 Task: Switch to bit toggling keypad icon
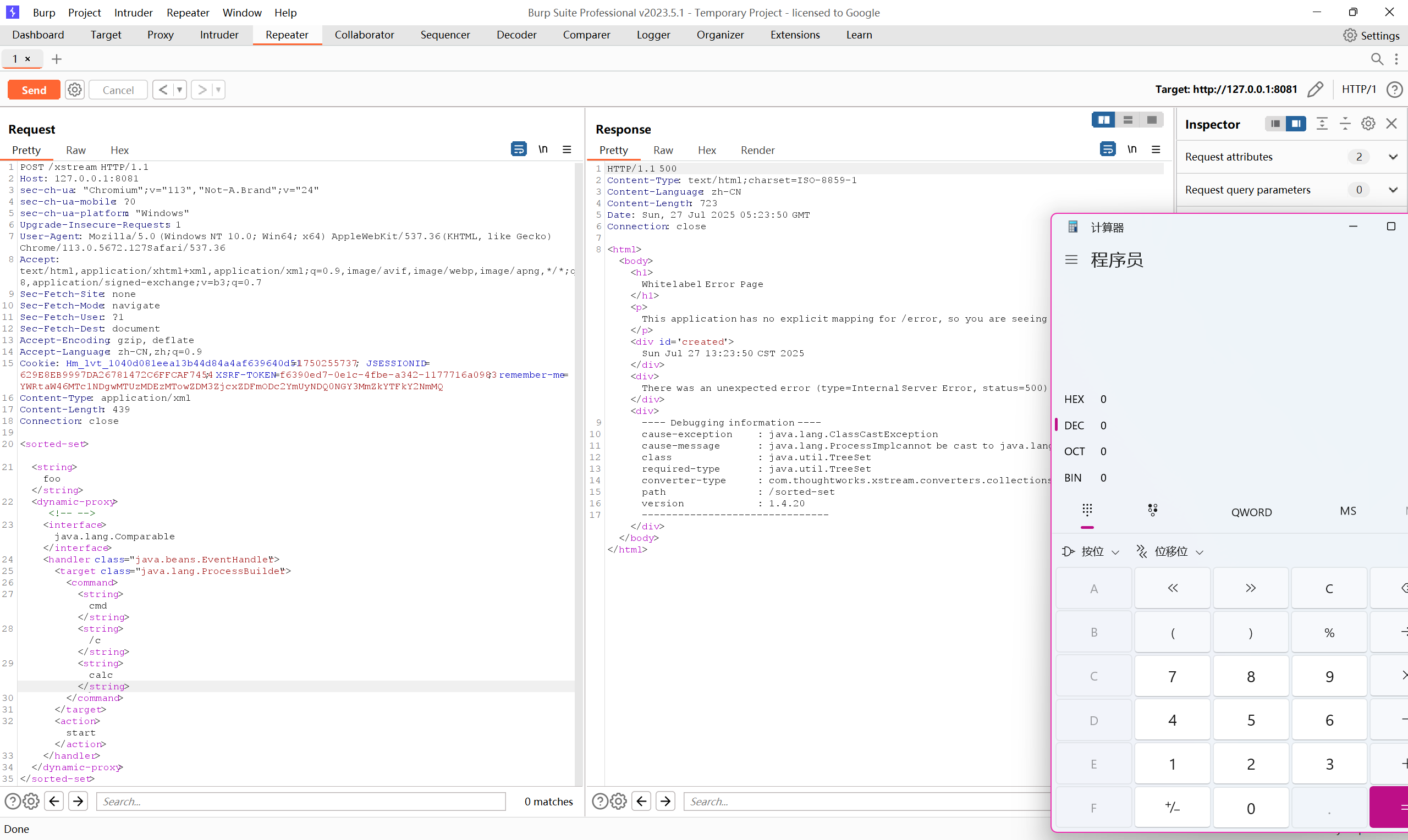tap(1152, 510)
